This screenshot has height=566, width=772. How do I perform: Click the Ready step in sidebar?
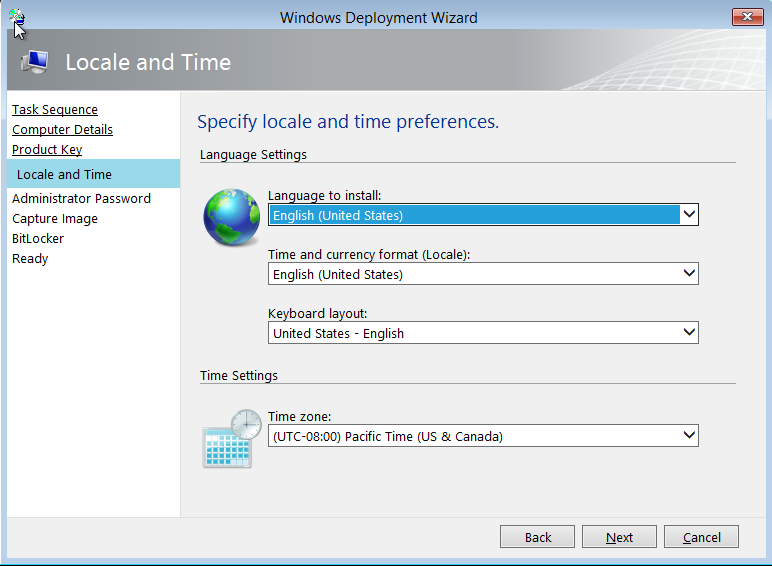30,259
